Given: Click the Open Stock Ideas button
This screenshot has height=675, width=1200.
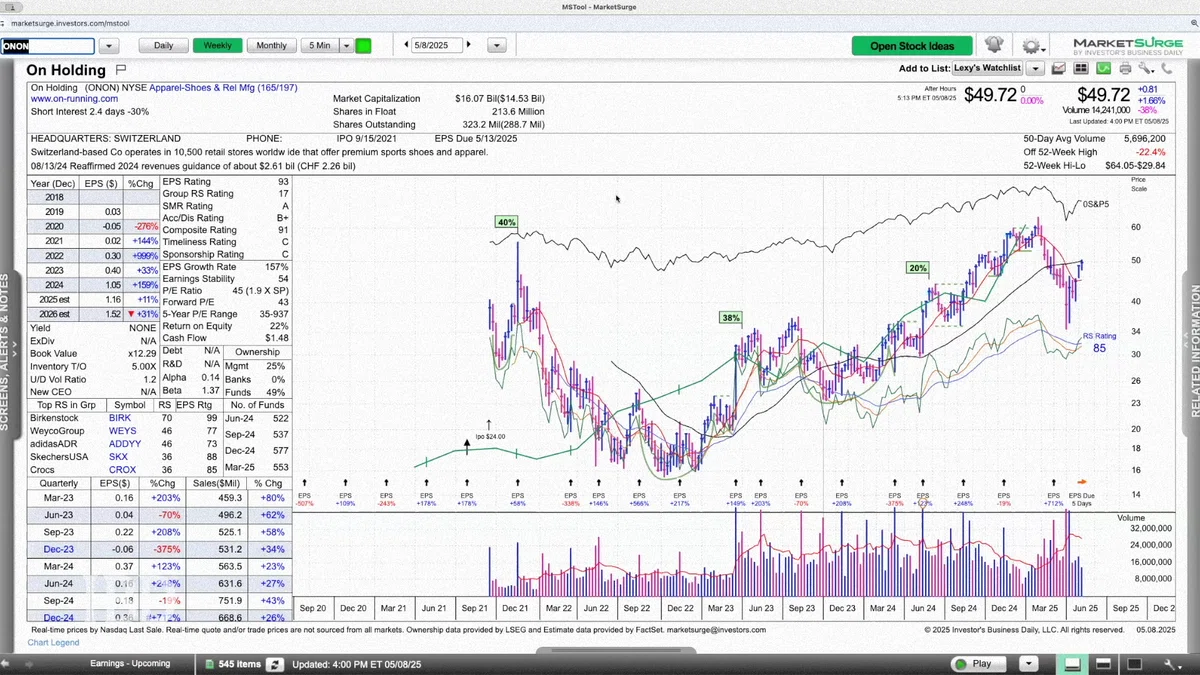Looking at the screenshot, I should (x=913, y=46).
